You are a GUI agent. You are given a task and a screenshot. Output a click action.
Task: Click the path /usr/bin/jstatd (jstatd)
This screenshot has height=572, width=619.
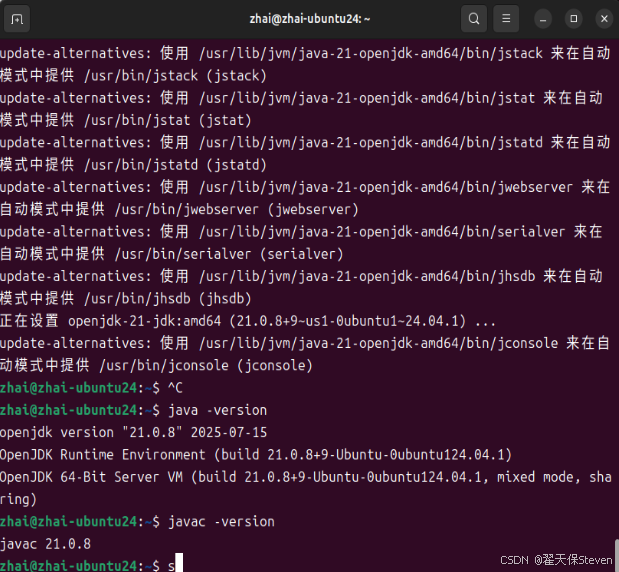coord(176,165)
